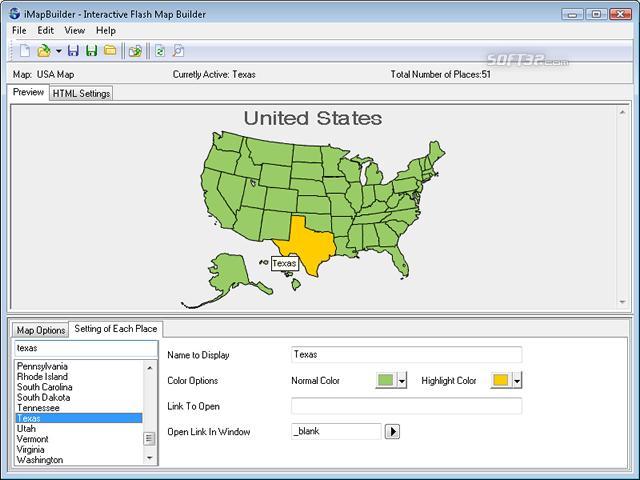This screenshot has height=480, width=640.
Task: Click the 'Map: USA Map' status text
Action: 43,75
